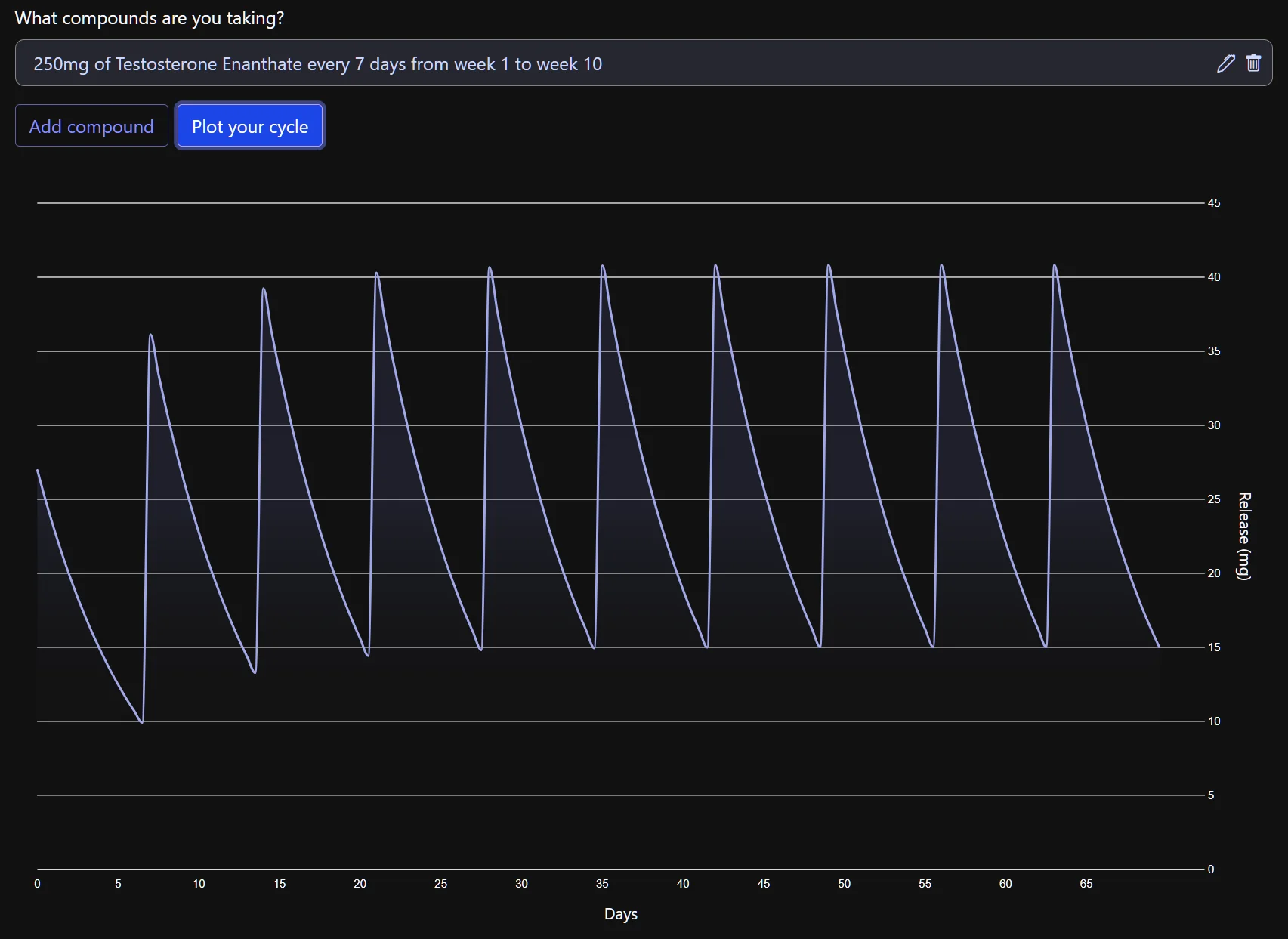Select the 250mg Testosterone Enanthate compound row
The image size is (1288, 939).
tap(644, 63)
